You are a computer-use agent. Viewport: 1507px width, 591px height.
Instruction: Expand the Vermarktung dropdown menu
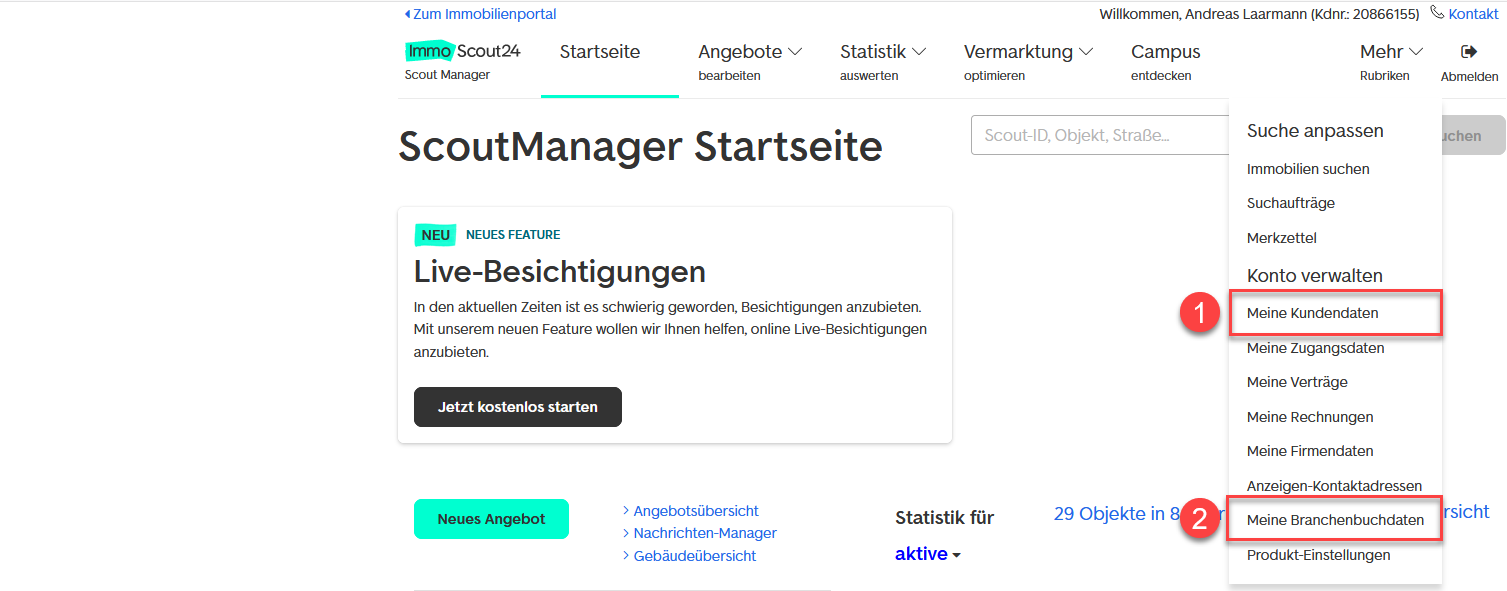pyautogui.click(x=1027, y=52)
